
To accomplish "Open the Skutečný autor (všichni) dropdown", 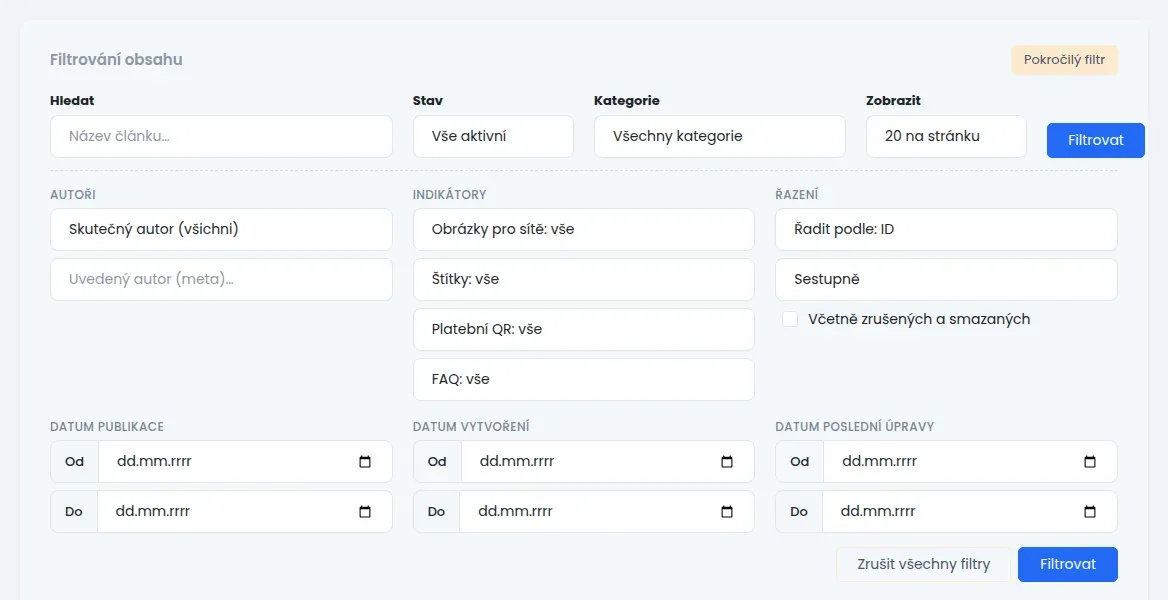I will pyautogui.click(x=221, y=230).
